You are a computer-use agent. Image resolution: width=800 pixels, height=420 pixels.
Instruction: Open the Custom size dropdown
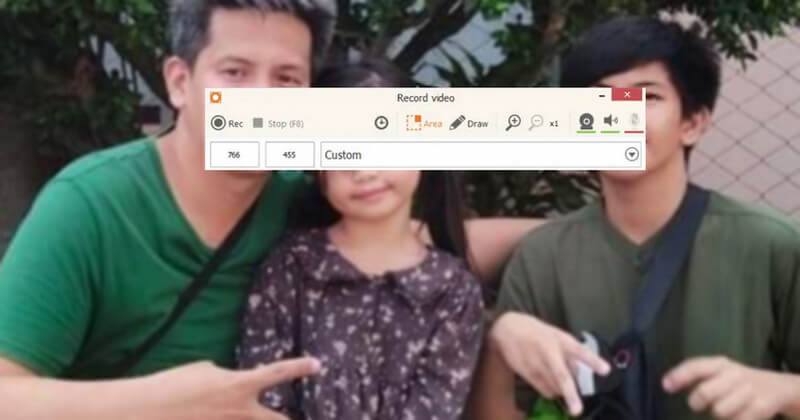(x=480, y=155)
